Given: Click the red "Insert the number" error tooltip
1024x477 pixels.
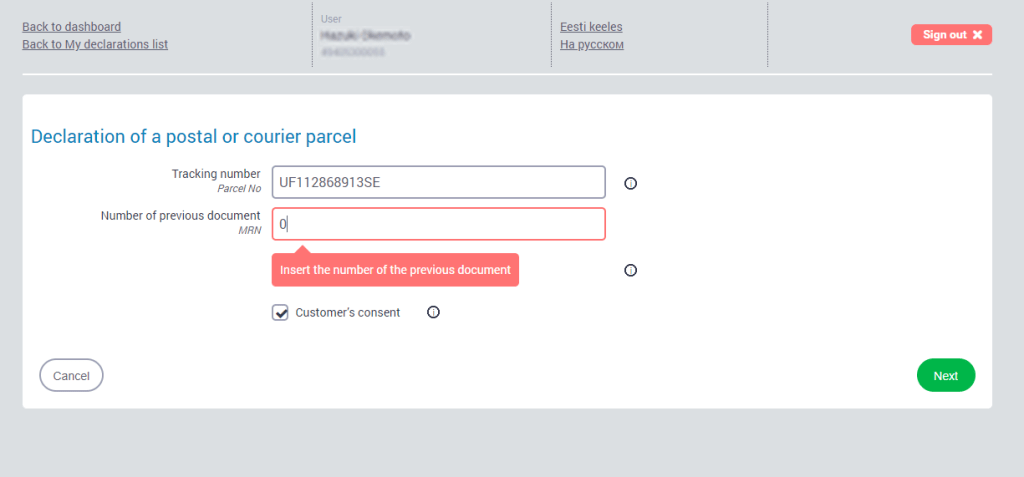Looking at the screenshot, I should click(x=395, y=270).
